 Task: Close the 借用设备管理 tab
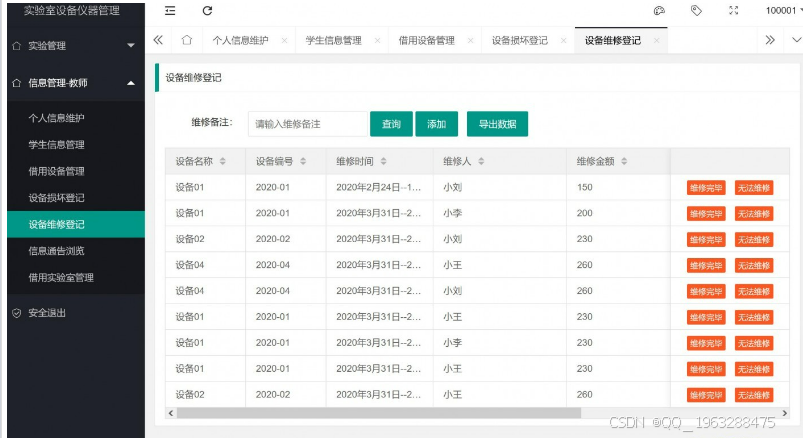point(470,40)
